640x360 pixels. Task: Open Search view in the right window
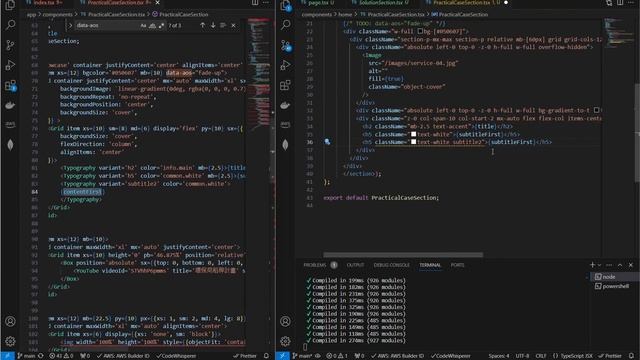(x=286, y=25)
